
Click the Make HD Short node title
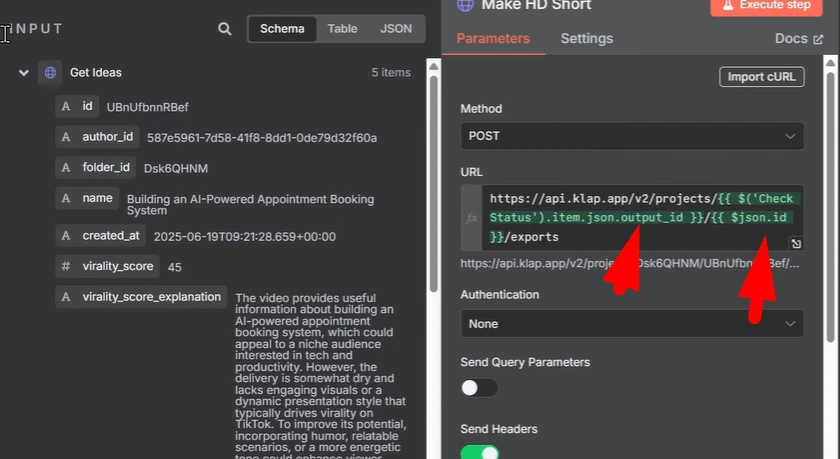tap(536, 5)
